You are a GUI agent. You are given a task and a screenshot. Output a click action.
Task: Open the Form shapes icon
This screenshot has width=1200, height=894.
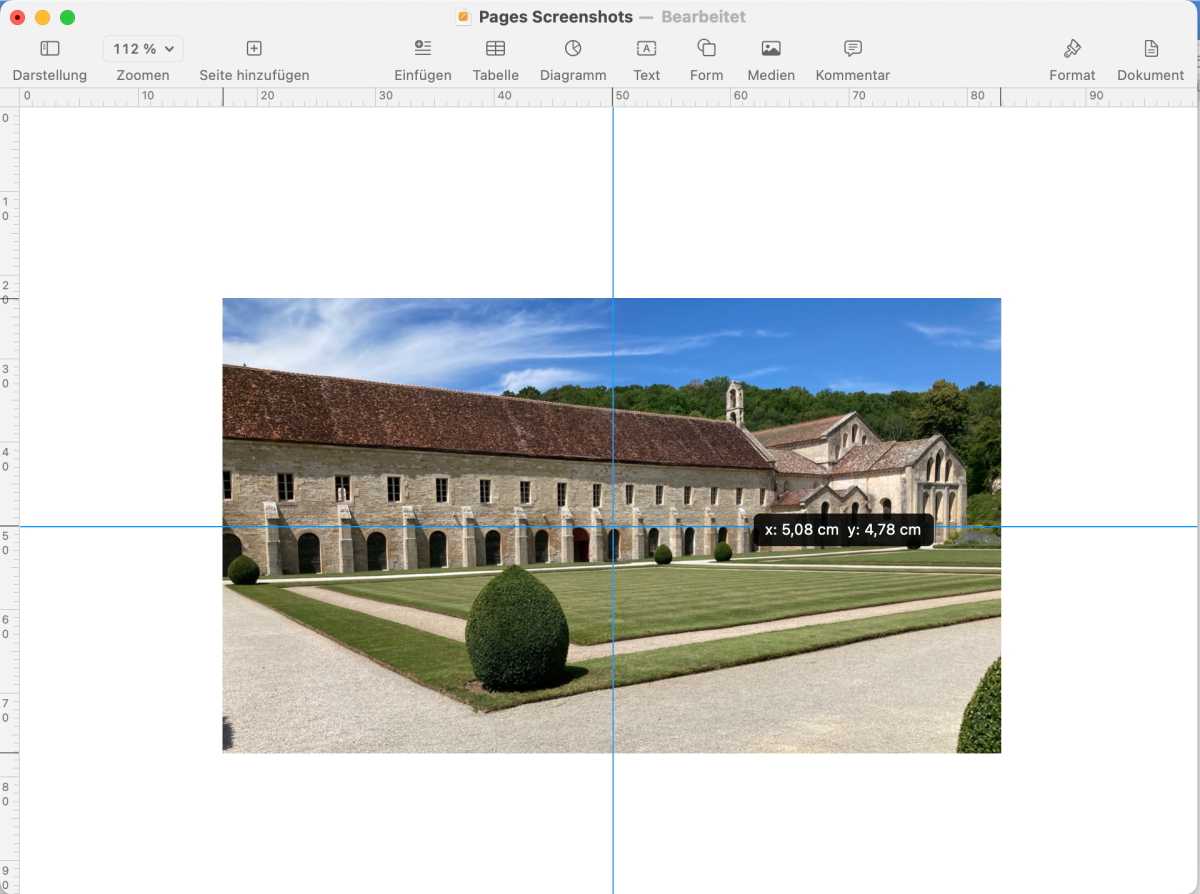coord(706,48)
